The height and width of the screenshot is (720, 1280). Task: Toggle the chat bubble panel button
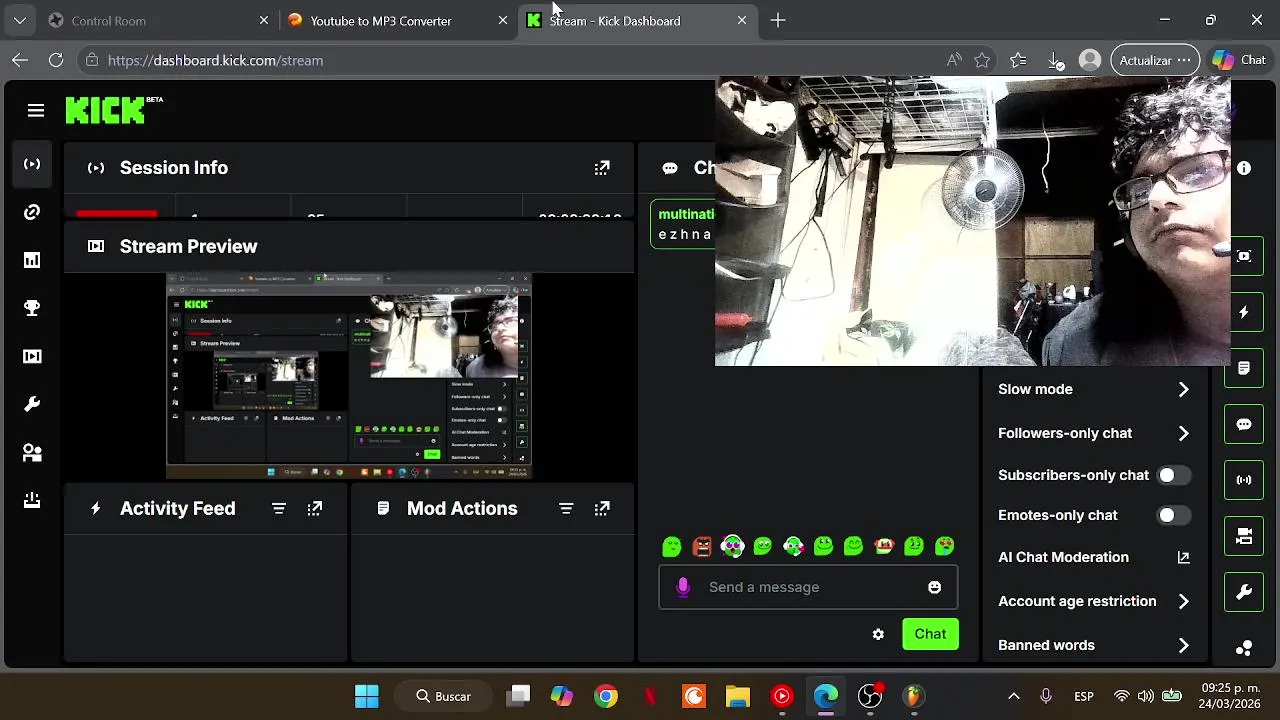pyautogui.click(x=1244, y=424)
